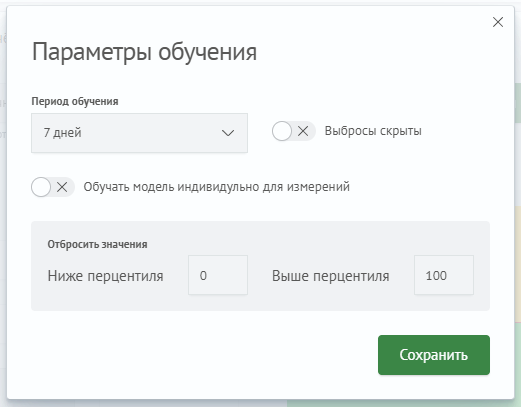The height and width of the screenshot is (407, 521).
Task: Click the Ниже перцентиля label
Action: tap(105, 276)
